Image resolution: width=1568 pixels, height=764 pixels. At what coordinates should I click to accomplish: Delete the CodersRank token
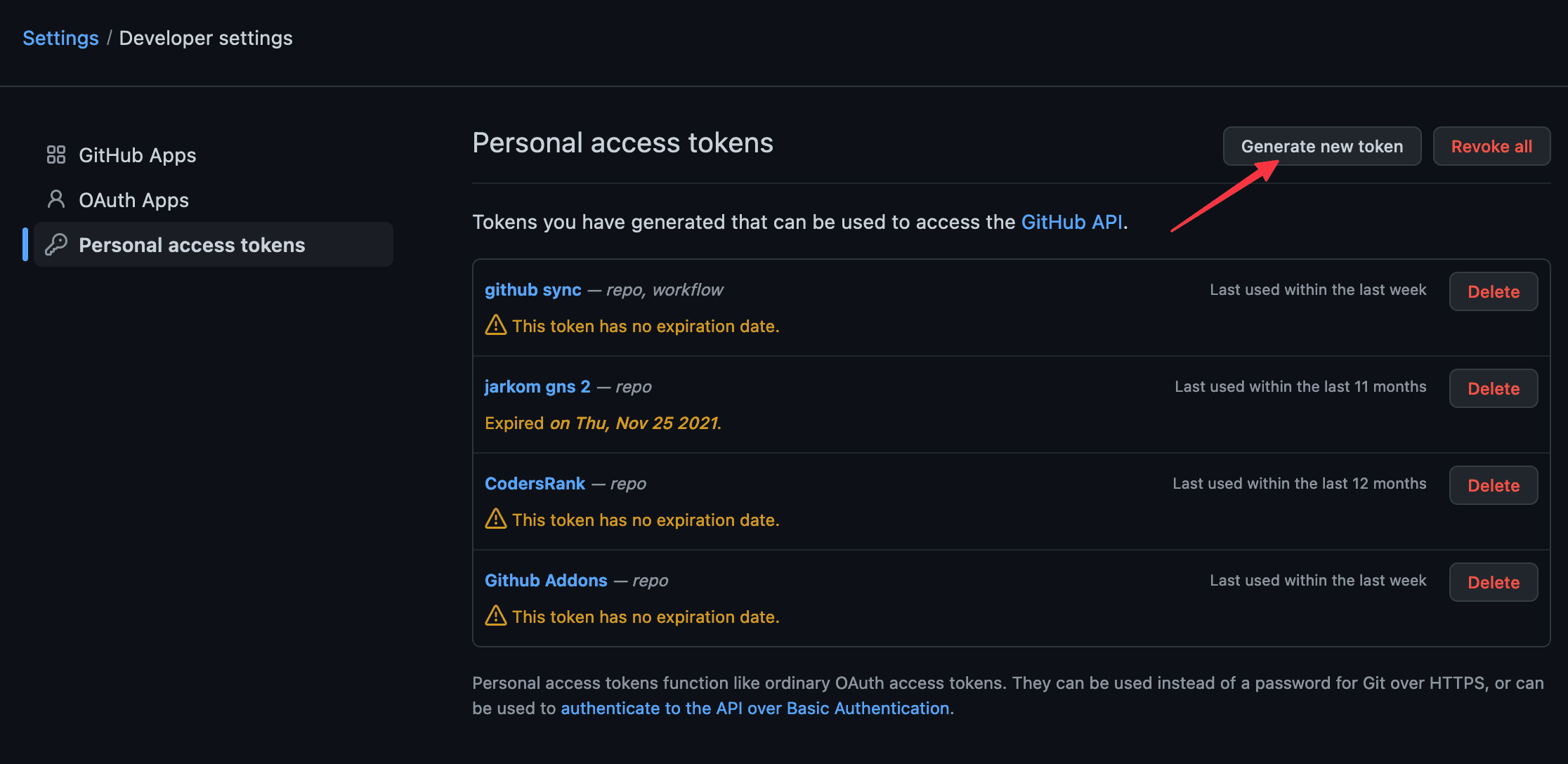tap(1493, 485)
